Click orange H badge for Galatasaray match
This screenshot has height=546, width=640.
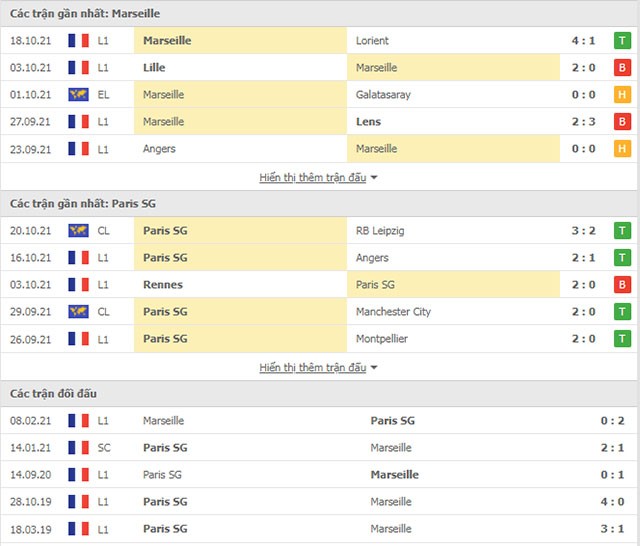pos(622,95)
